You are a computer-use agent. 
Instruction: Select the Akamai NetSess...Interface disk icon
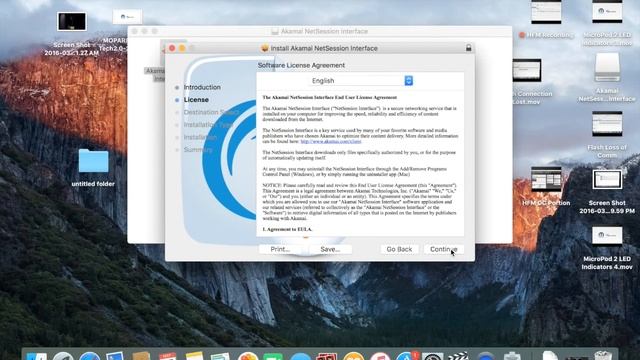pyautogui.click(x=607, y=67)
